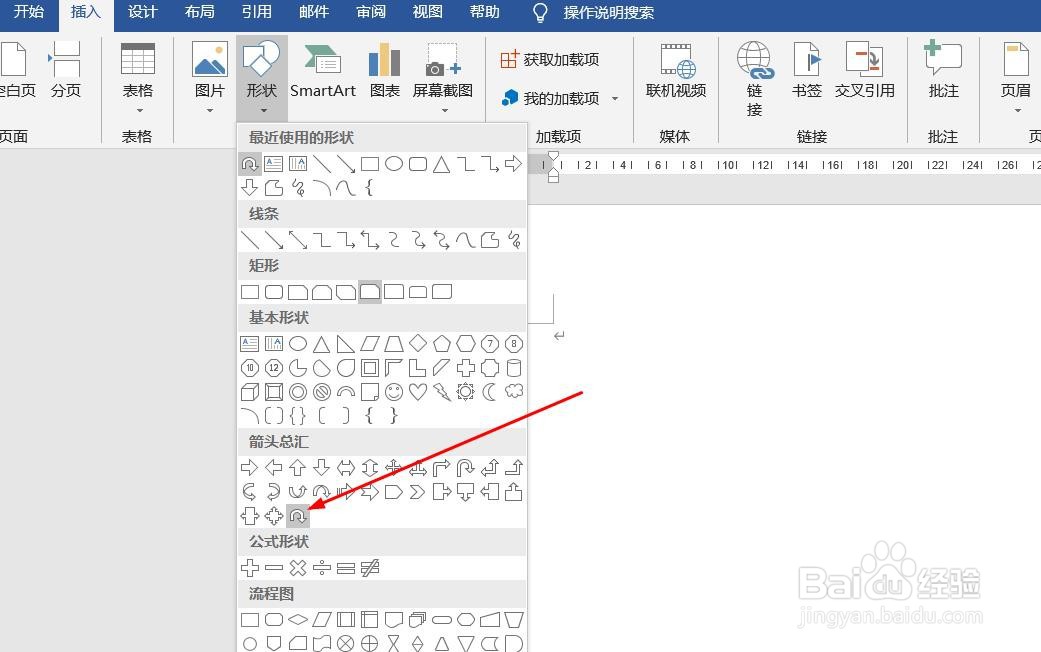1041x652 pixels.
Task: Insert a 分页 page break
Action: (66, 70)
